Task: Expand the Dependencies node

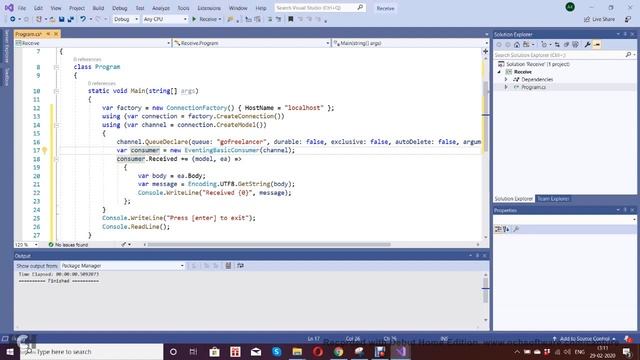Action: coord(506,80)
